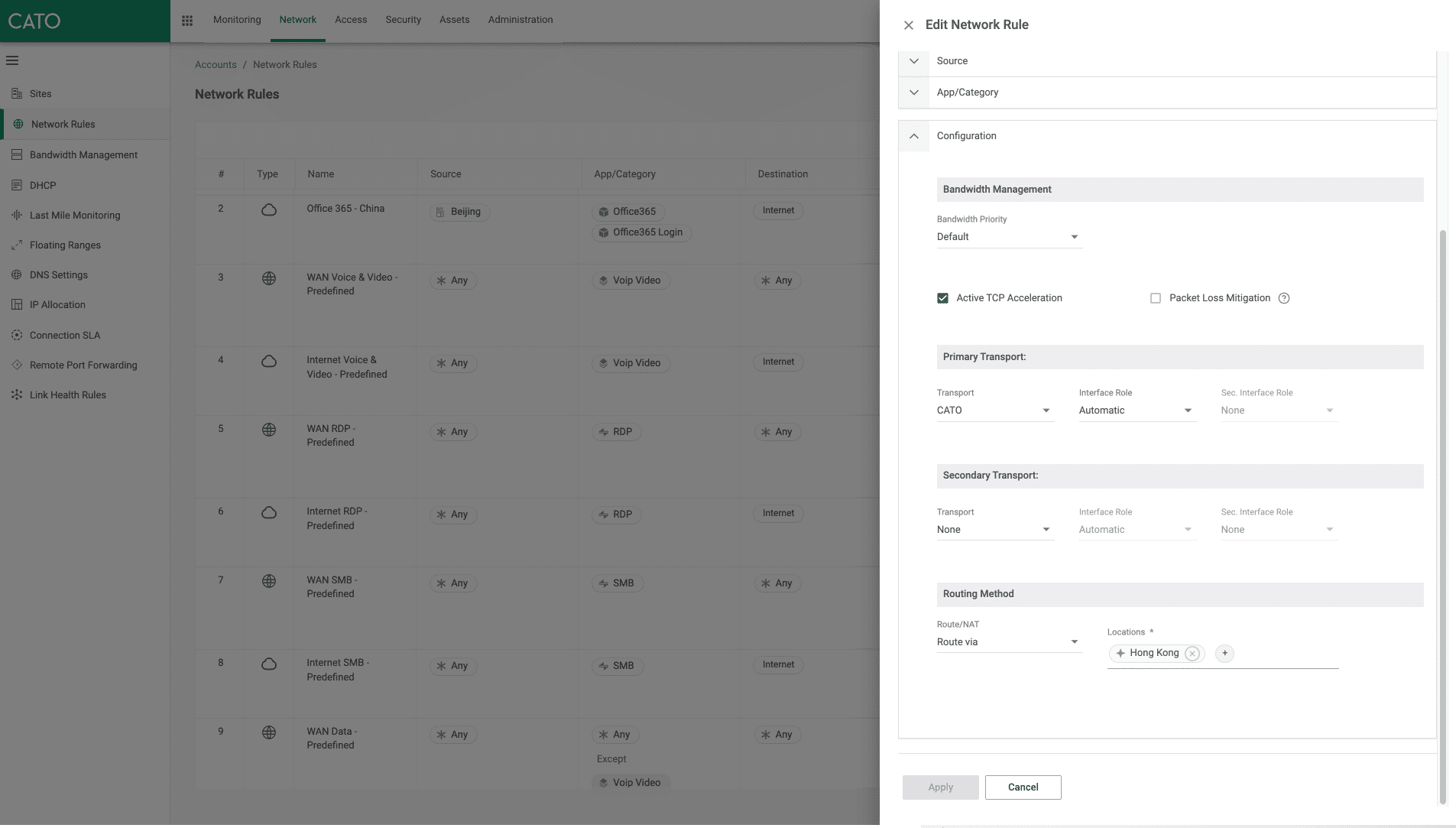Add a location with plus button
The image size is (1456, 828).
pos(1224,653)
